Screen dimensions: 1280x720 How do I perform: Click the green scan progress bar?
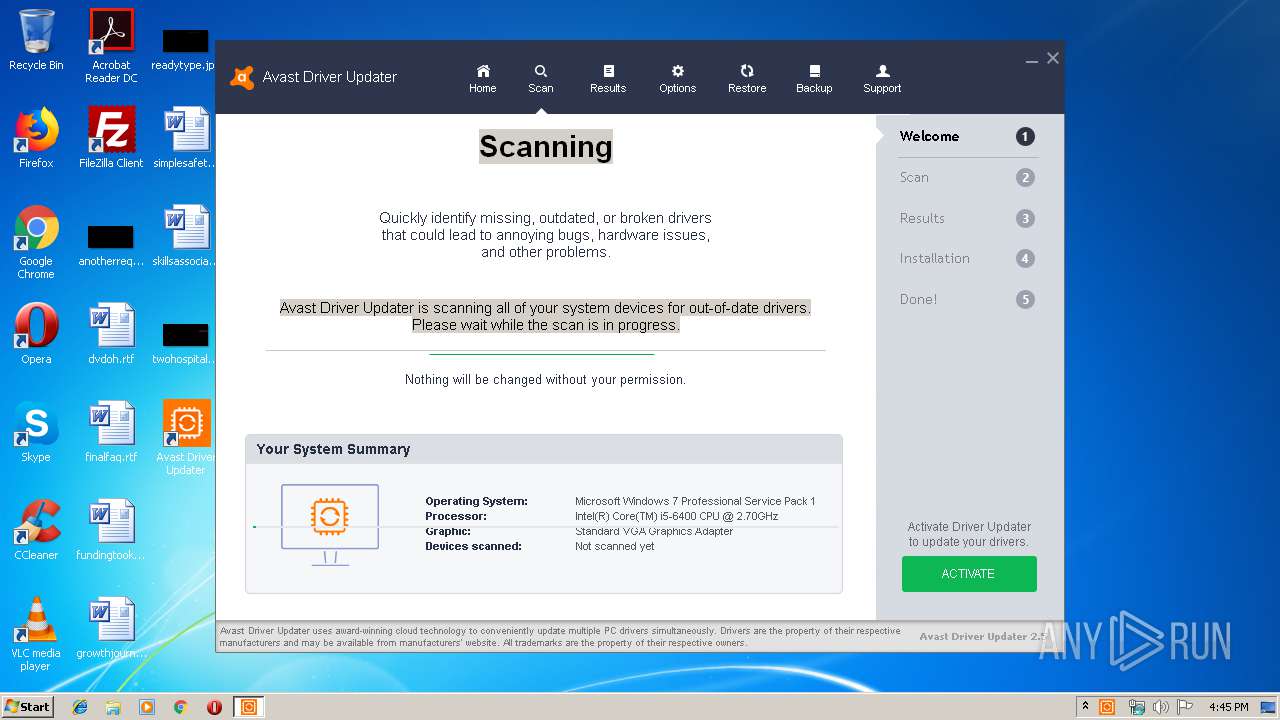(x=541, y=354)
